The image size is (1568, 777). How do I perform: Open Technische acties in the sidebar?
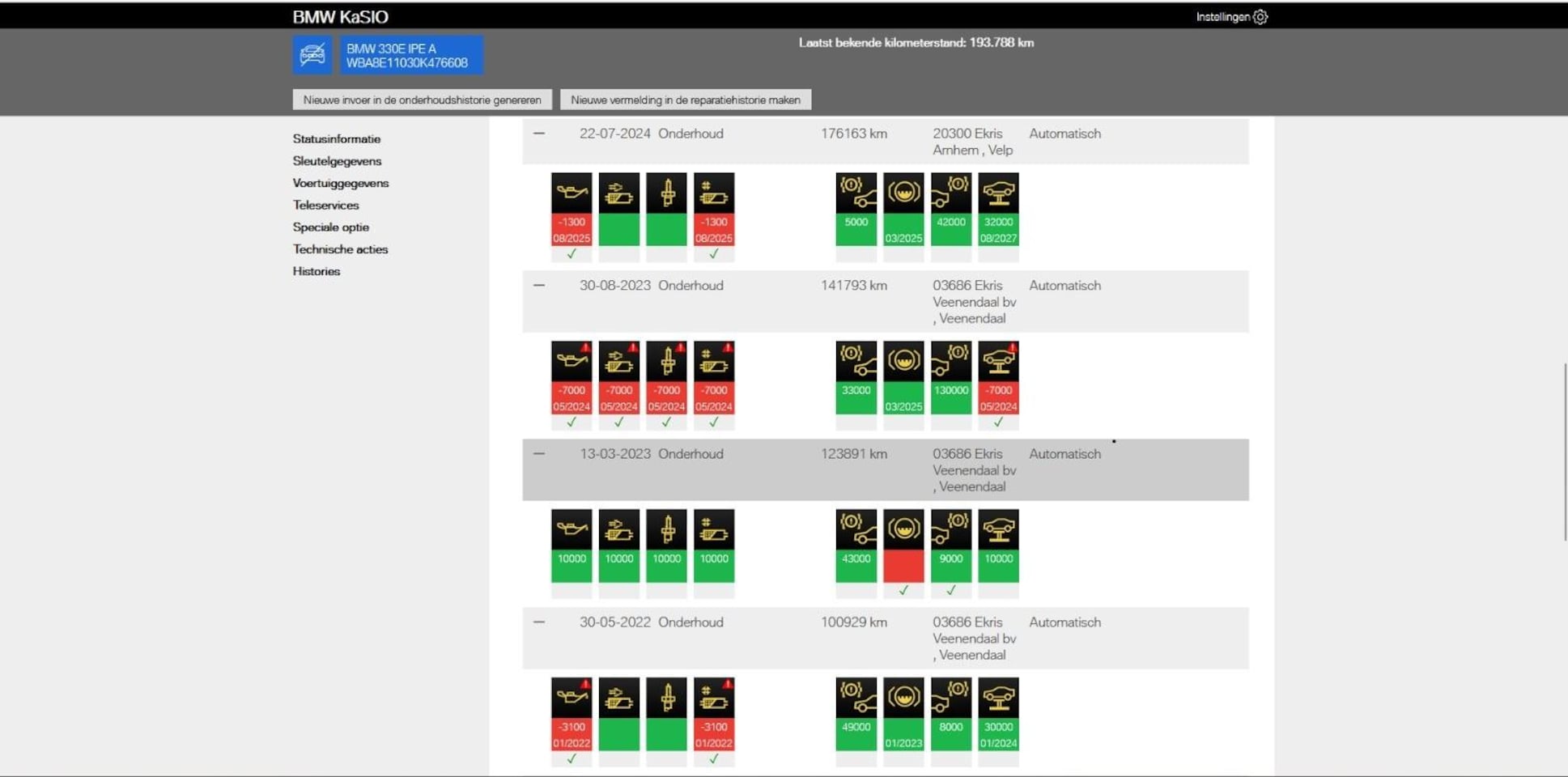click(340, 249)
